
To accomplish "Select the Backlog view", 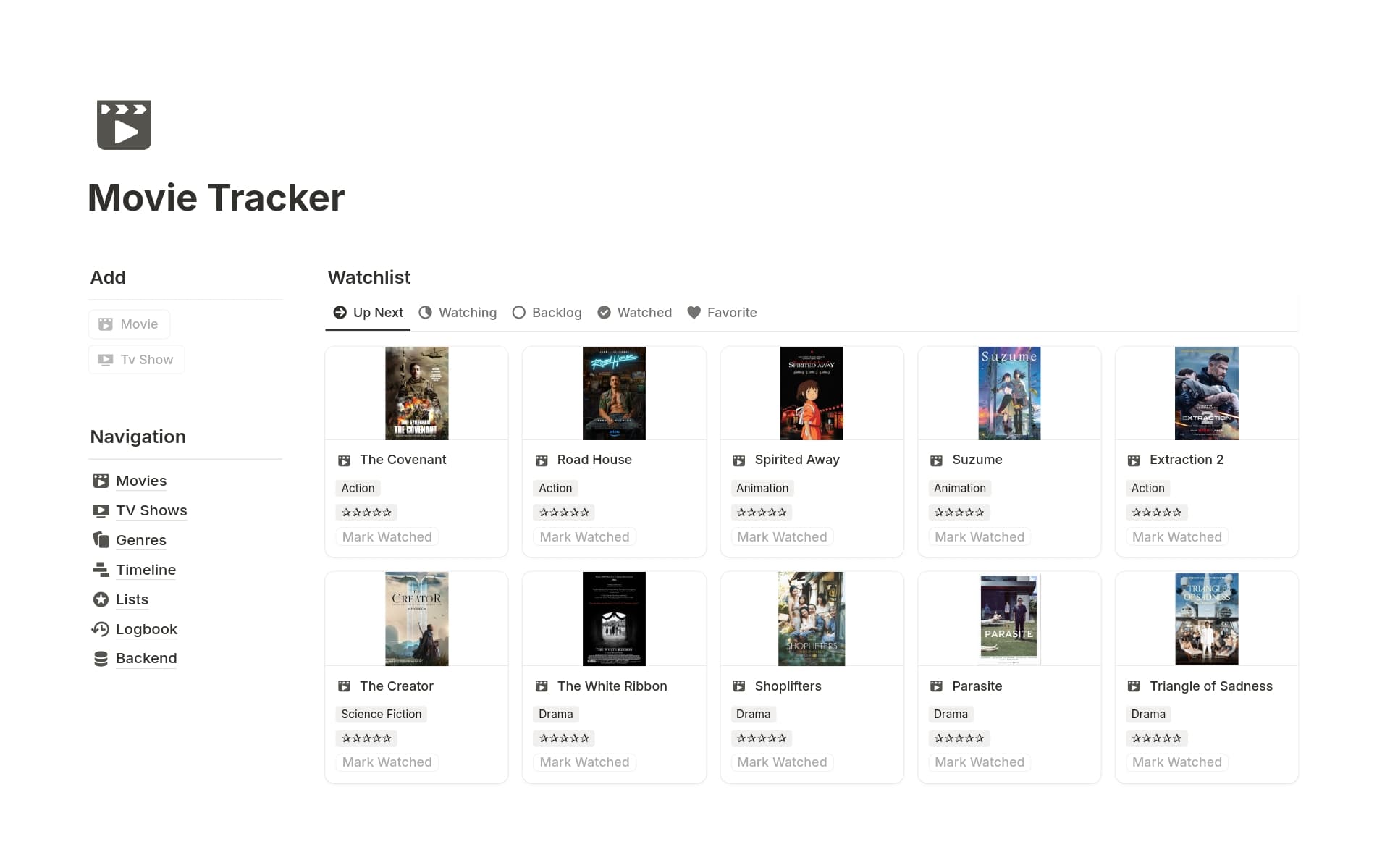I will coord(547,312).
